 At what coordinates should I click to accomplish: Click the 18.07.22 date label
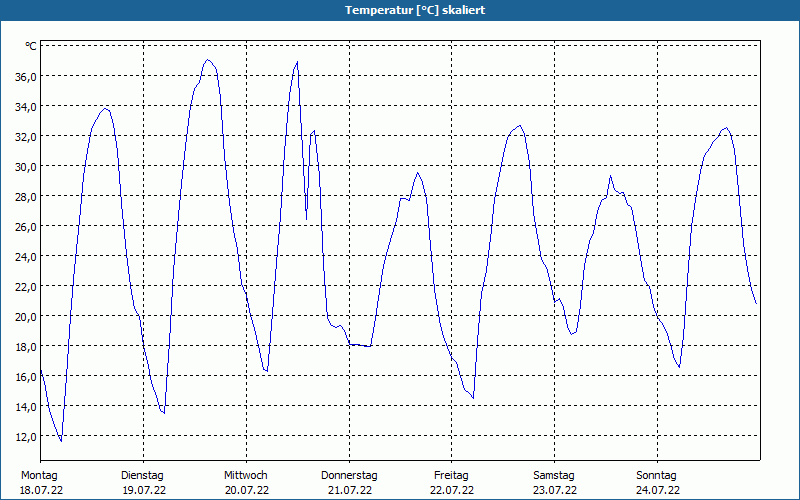(41, 490)
